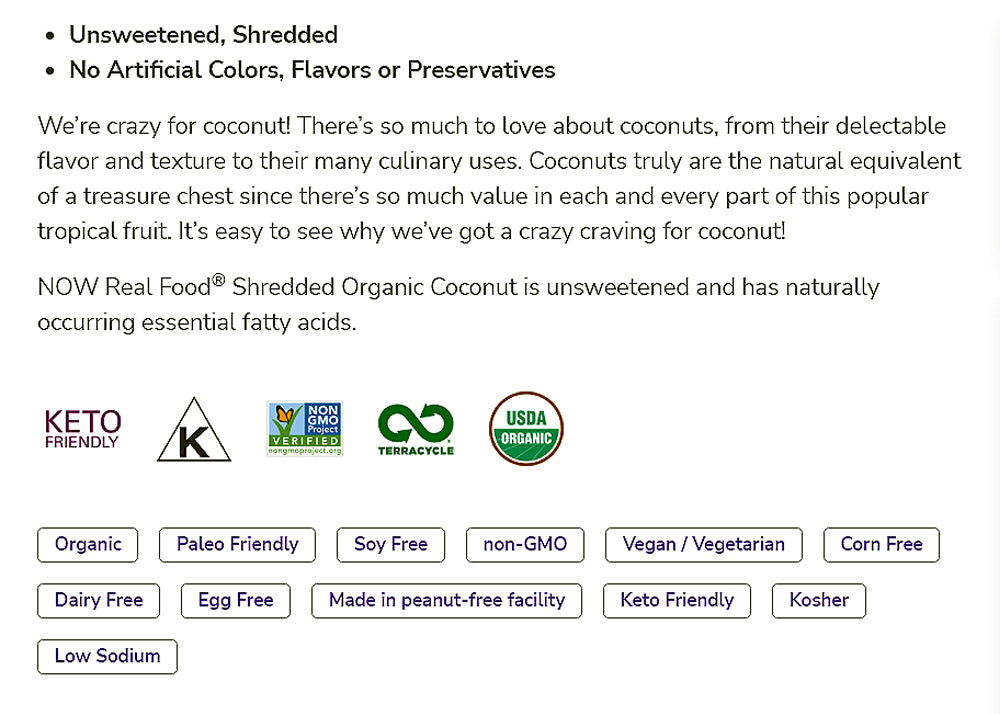Click the TerraCycle recycling logo
This screenshot has height=714, width=1000.
[415, 430]
